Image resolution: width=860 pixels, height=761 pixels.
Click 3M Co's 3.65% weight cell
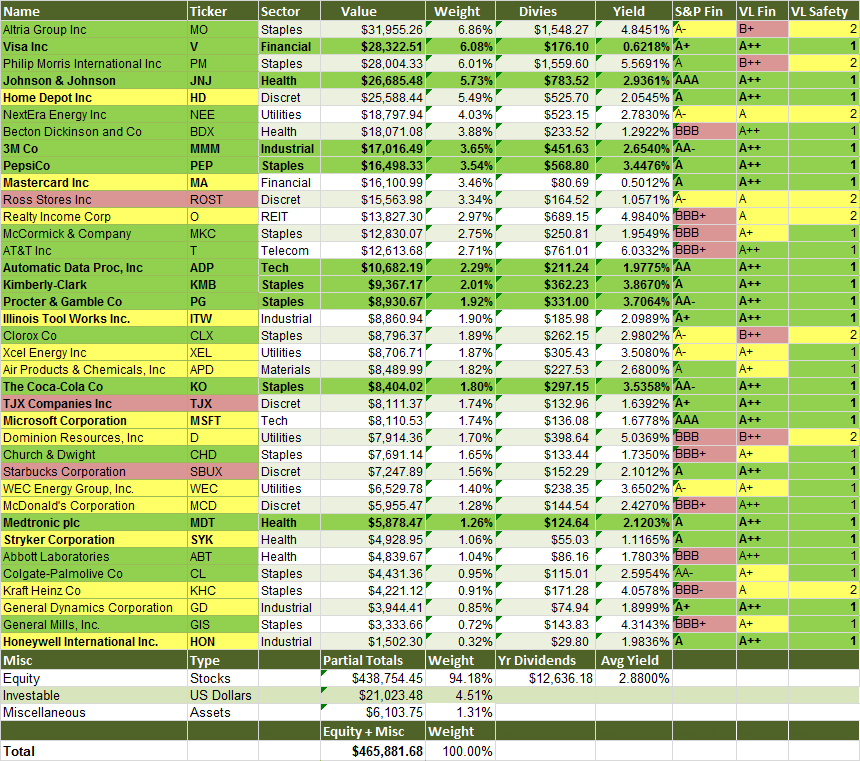pyautogui.click(x=461, y=149)
